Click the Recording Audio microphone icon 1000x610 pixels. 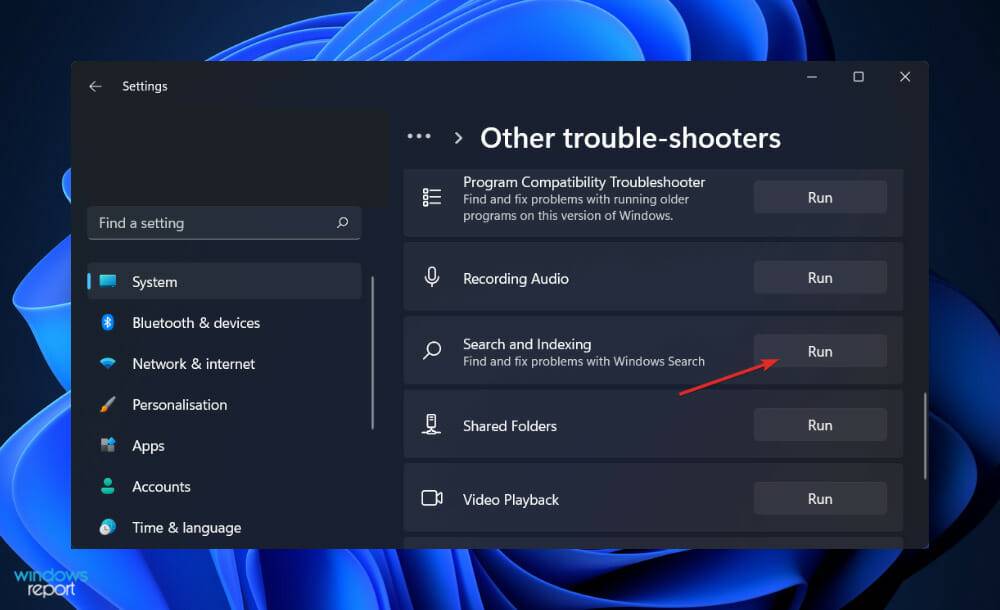pyautogui.click(x=431, y=277)
